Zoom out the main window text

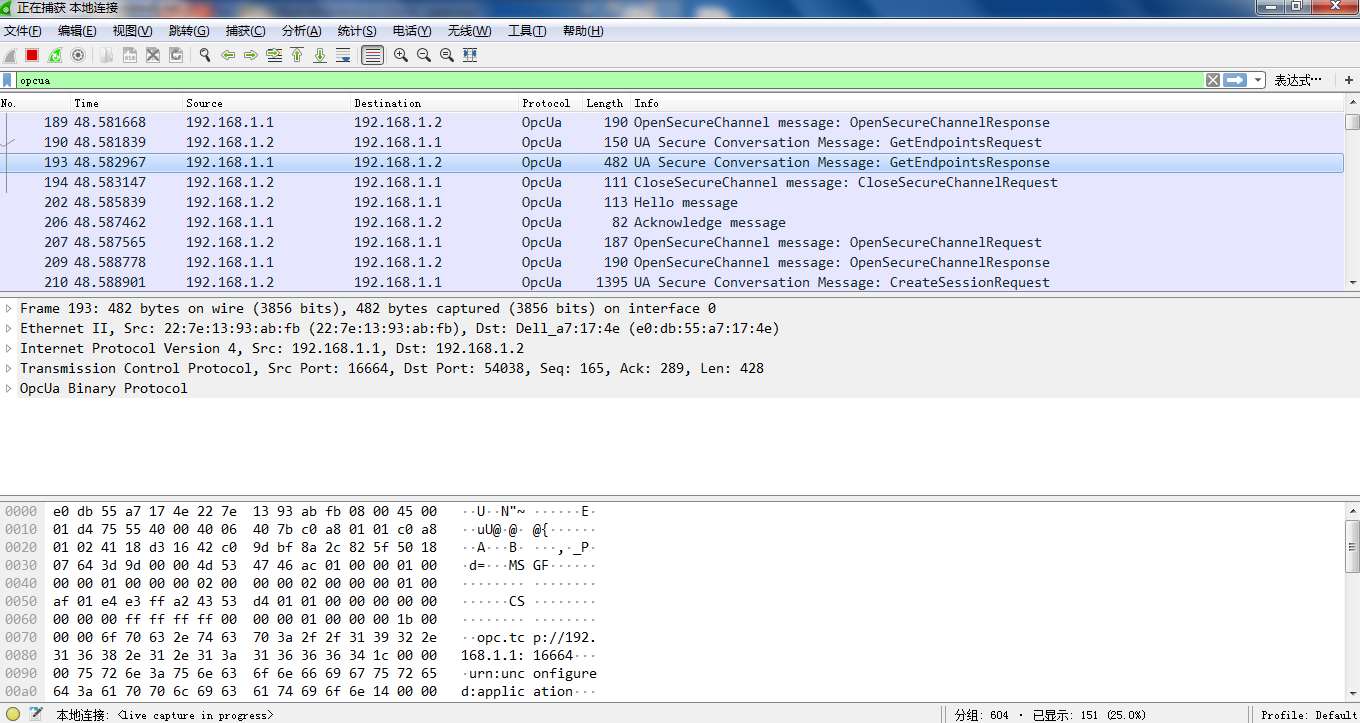coord(423,55)
